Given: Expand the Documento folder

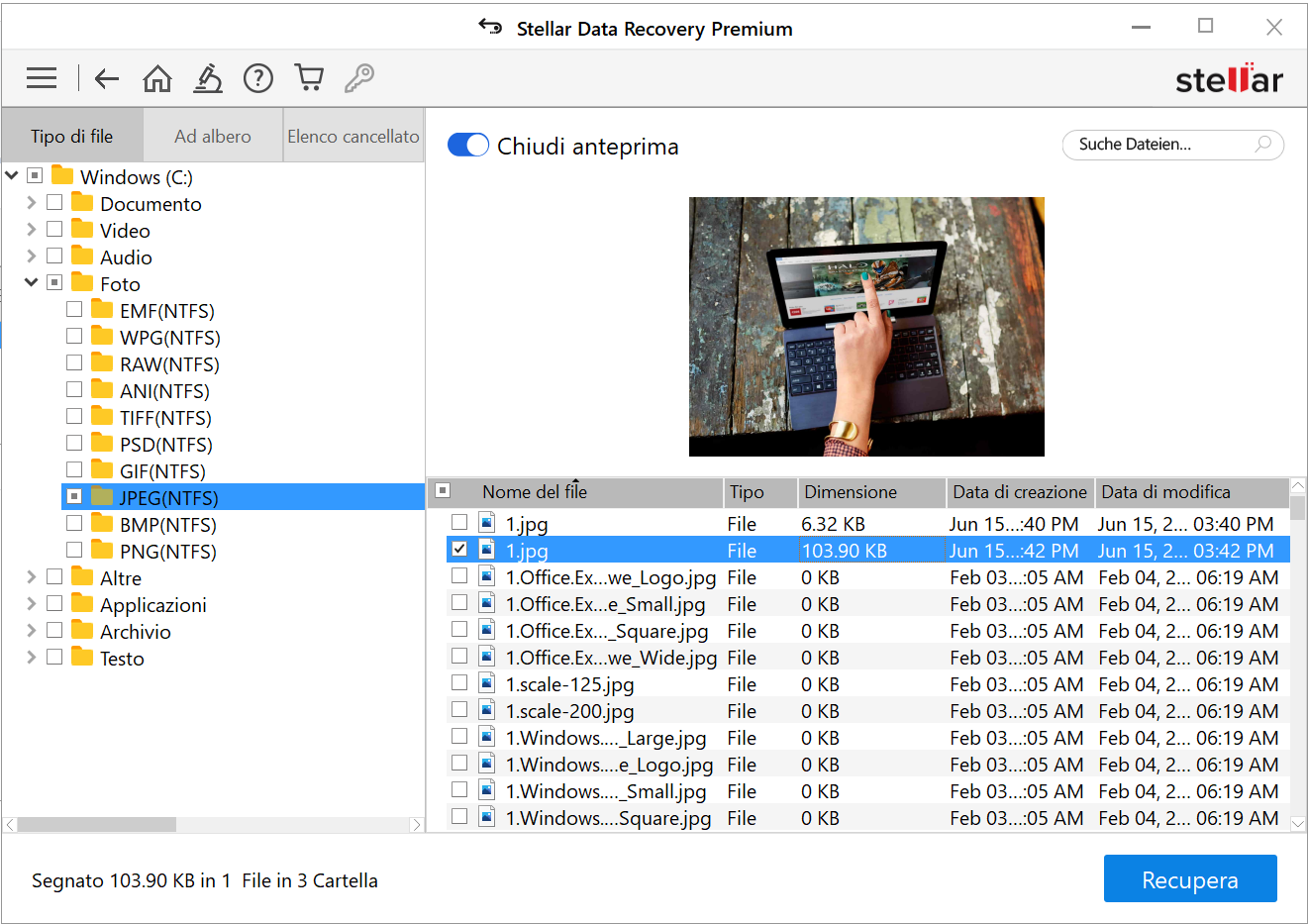Looking at the screenshot, I should [32, 203].
